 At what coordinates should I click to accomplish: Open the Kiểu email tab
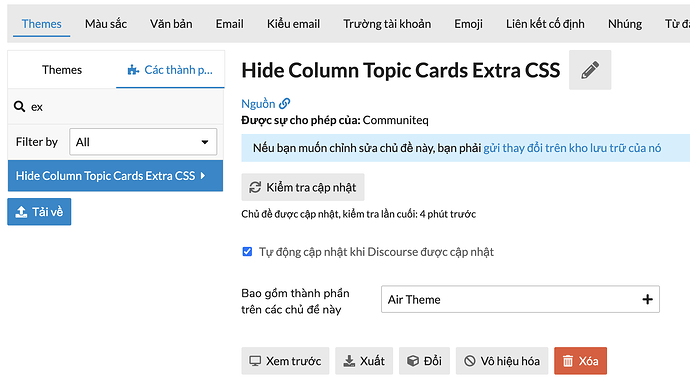click(293, 24)
